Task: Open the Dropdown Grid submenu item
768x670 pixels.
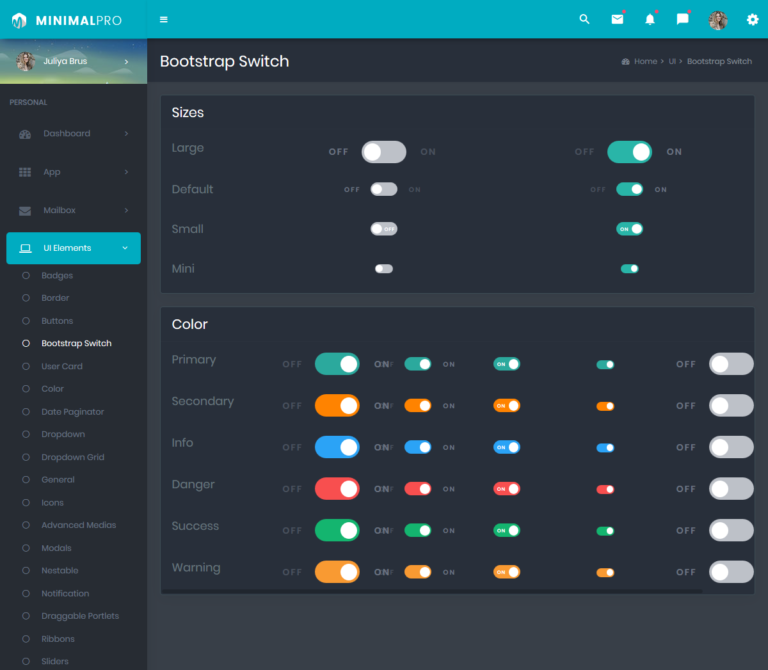Action: click(x=73, y=457)
